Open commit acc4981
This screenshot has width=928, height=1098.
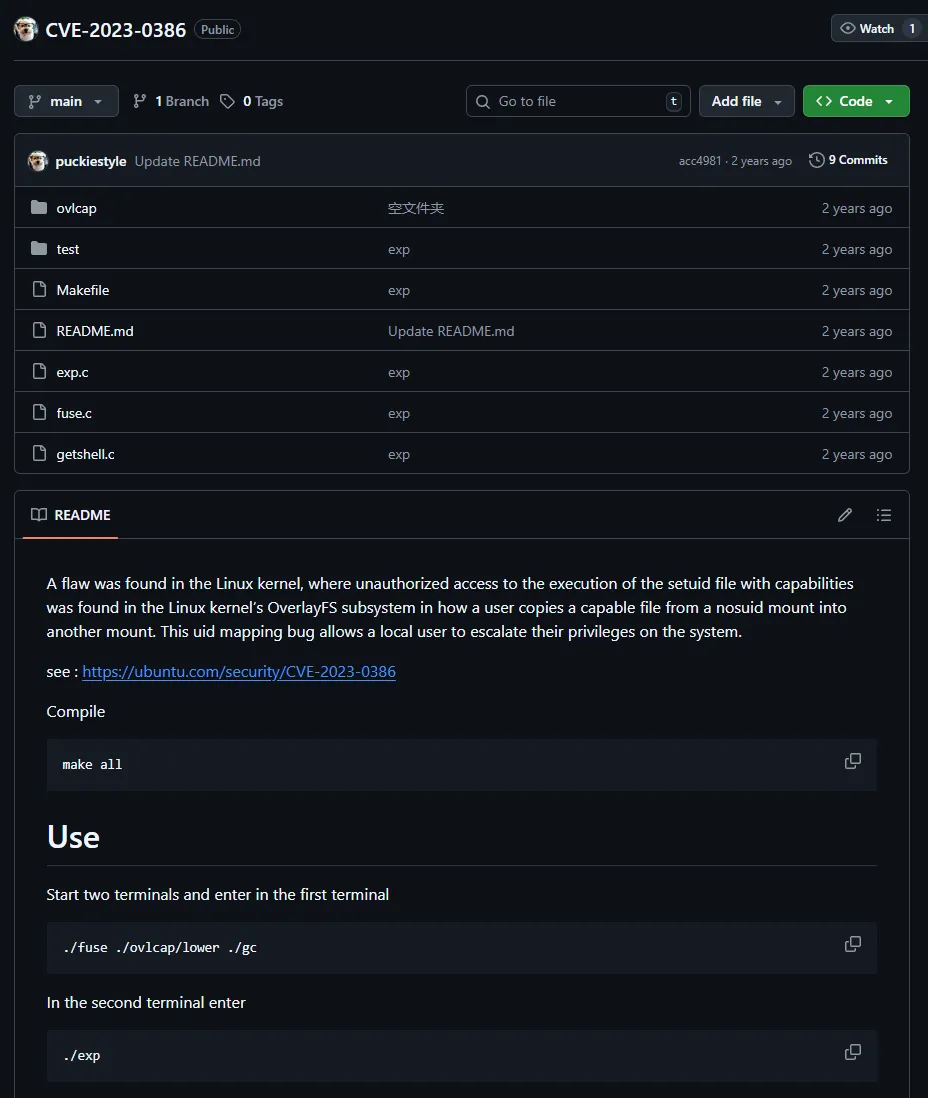point(699,161)
